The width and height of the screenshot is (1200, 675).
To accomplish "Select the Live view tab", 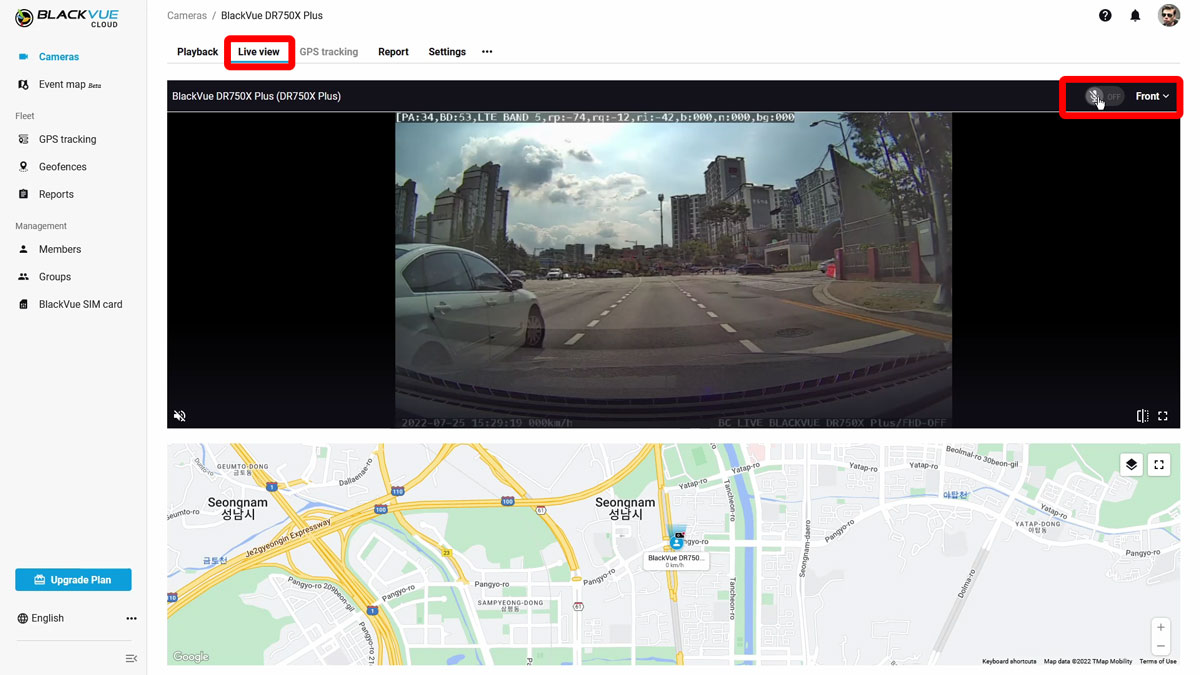I will point(259,52).
